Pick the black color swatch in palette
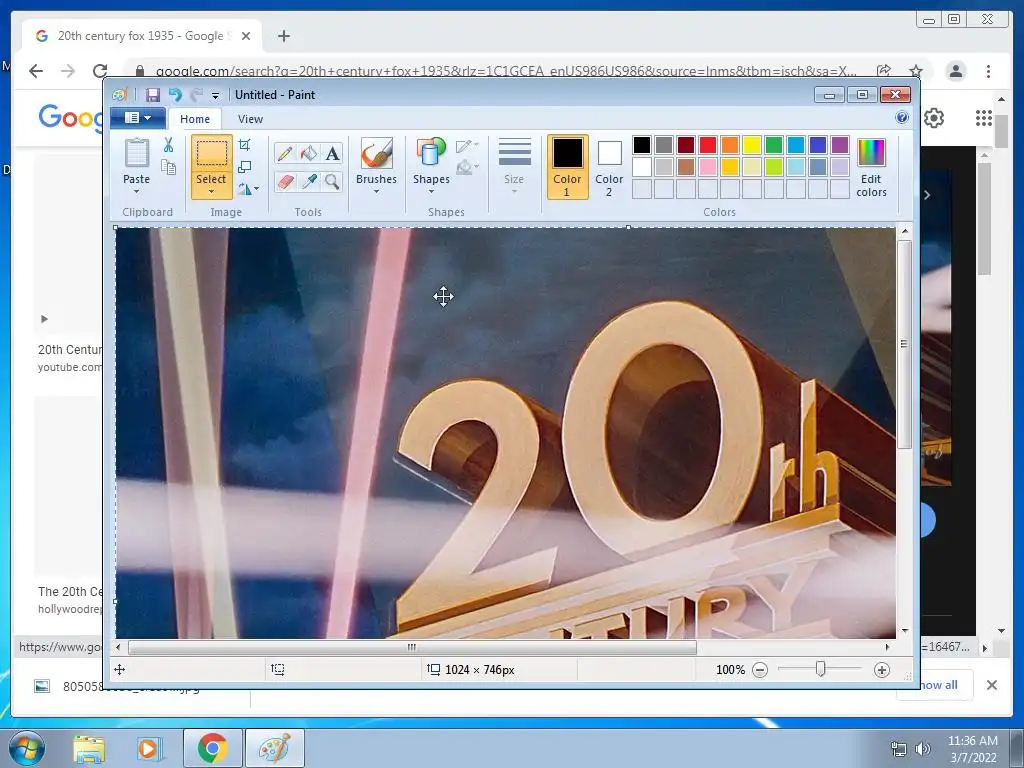Screen dimensions: 1024x768 tap(642, 144)
